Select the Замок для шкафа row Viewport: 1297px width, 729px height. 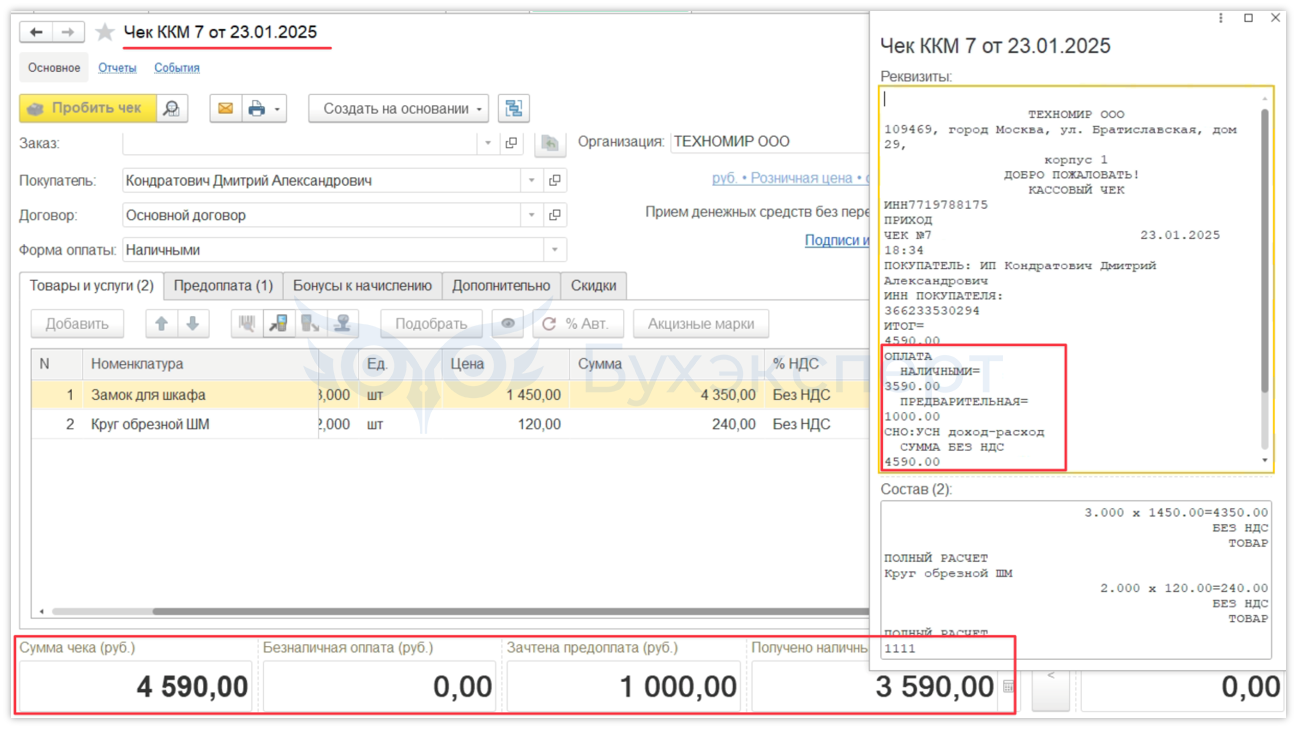click(x=148, y=395)
